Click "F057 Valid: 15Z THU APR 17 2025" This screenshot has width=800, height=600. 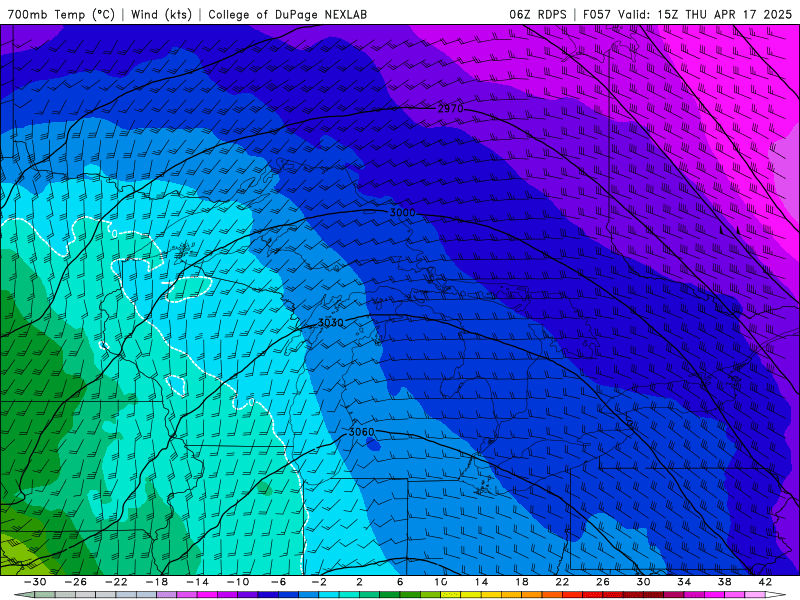pyautogui.click(x=687, y=14)
